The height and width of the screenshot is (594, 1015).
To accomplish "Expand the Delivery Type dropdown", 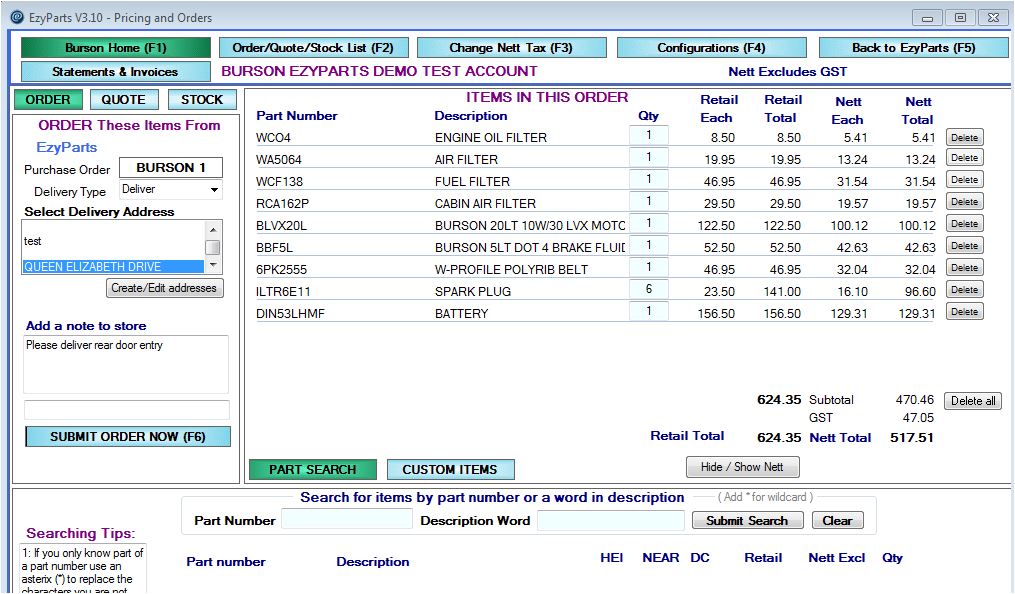I will (214, 190).
